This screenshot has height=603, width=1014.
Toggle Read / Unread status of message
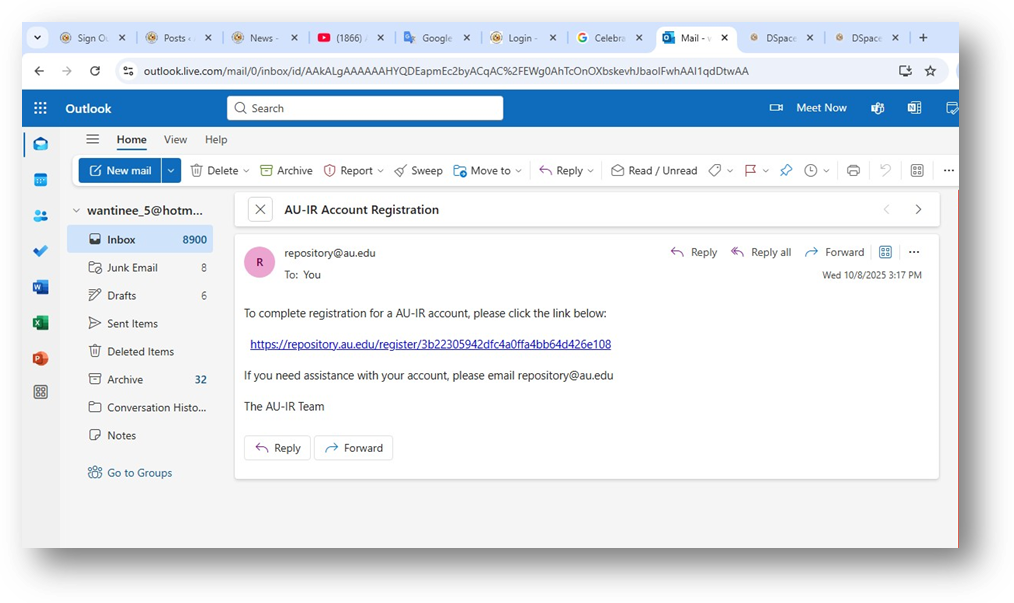click(654, 171)
